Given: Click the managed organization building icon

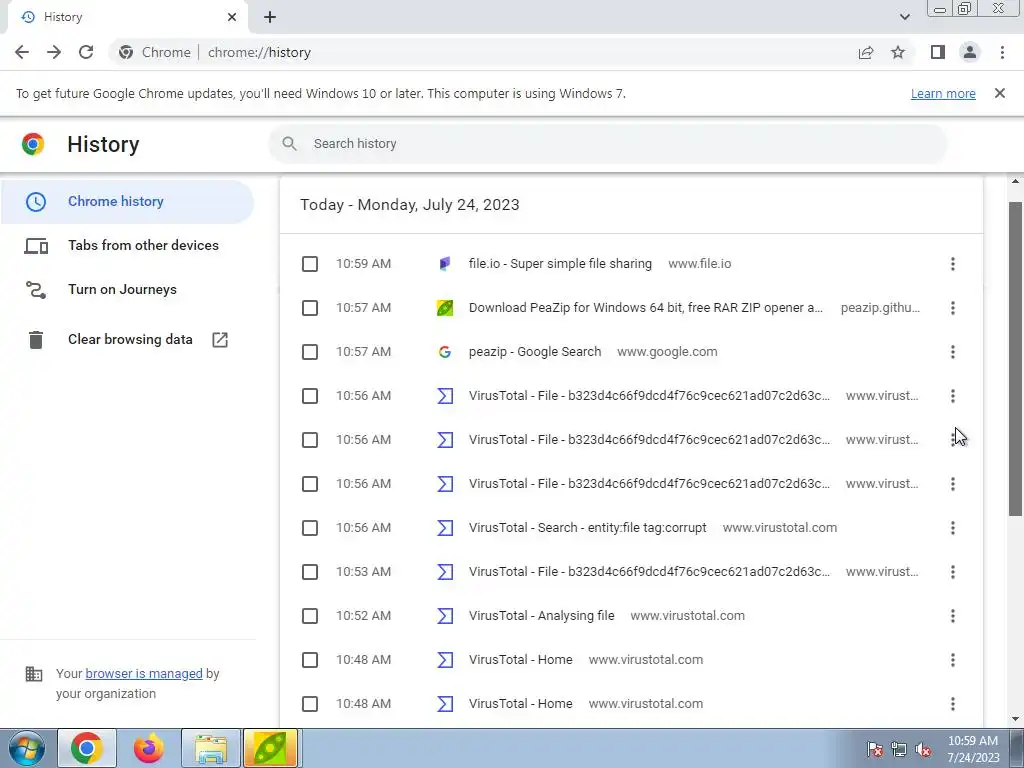Looking at the screenshot, I should 33,674.
